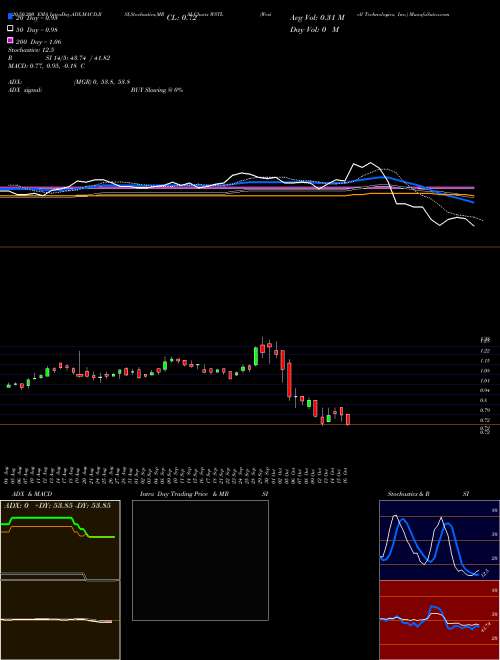
Task: Click the 'Intra Day Trading Price & MR' title
Action: coord(184,494)
